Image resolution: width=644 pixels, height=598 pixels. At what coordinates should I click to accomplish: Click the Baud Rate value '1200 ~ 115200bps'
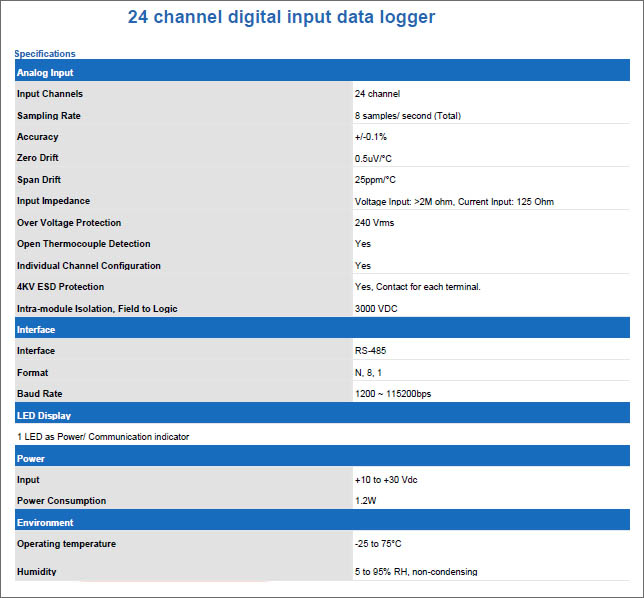tap(393, 394)
